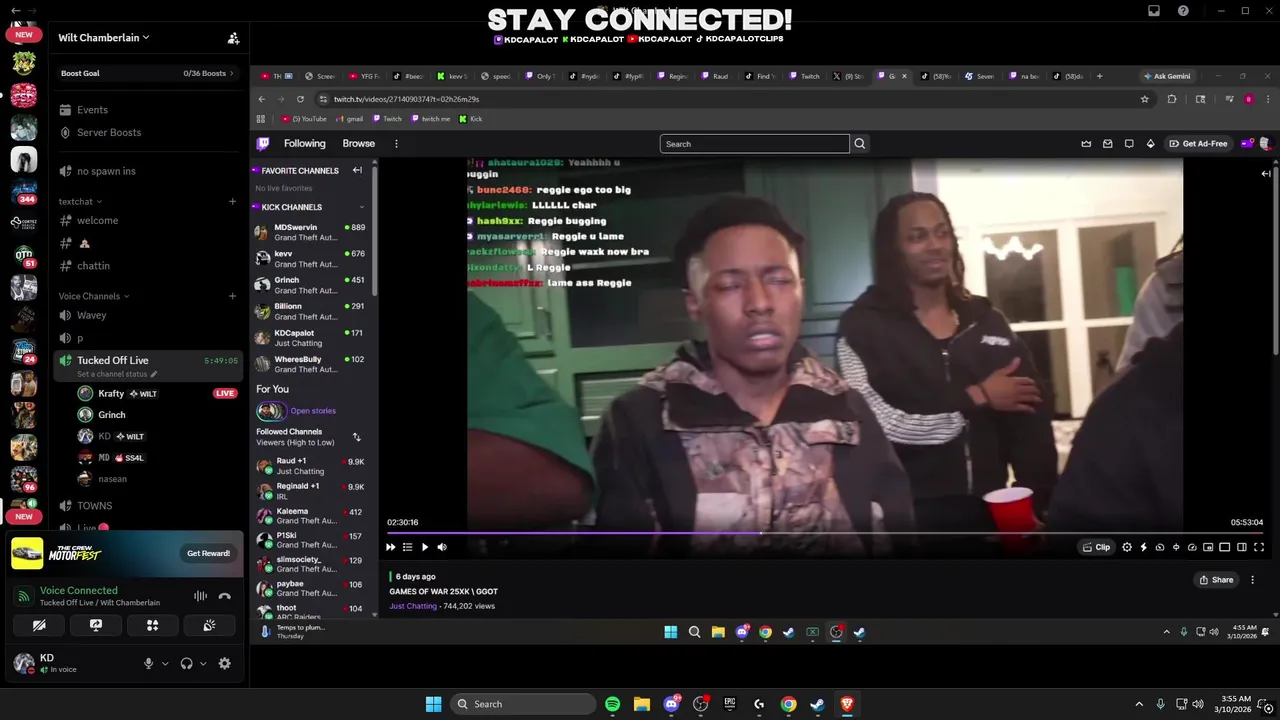Enter fullscreen on Twitch player
This screenshot has width=1280, height=720.
tap(1259, 547)
